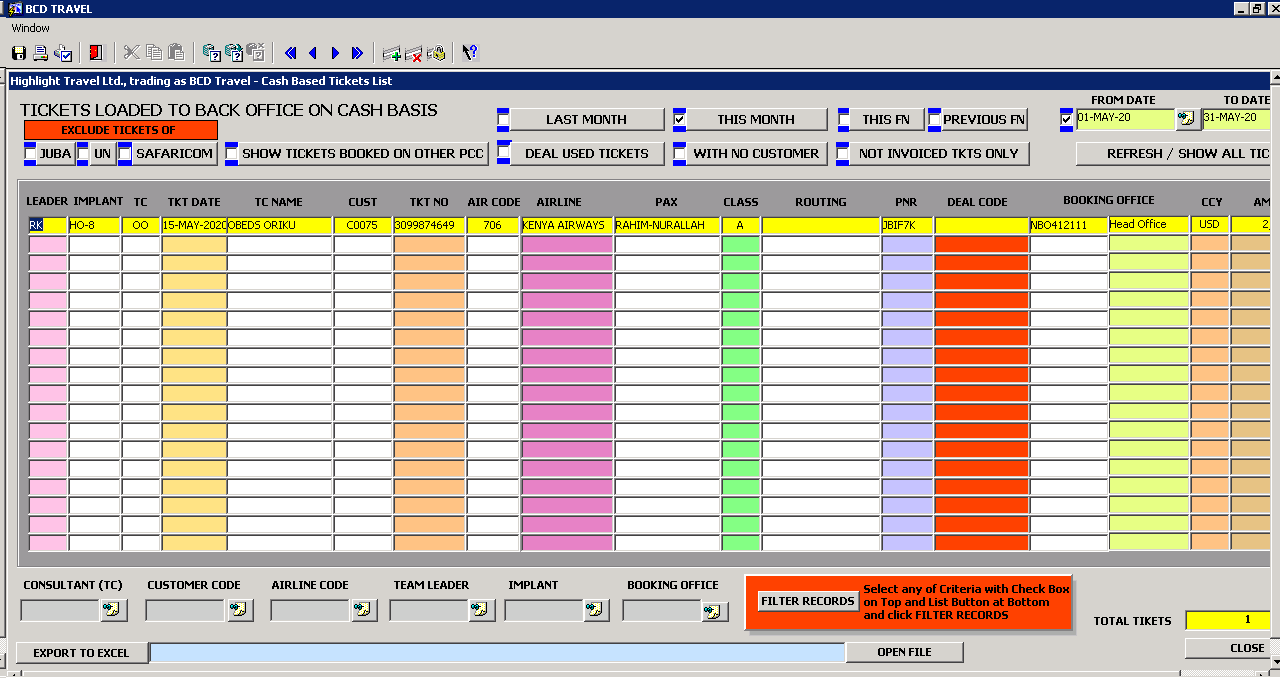Open Customer Code list-of-values button
The image size is (1280, 678).
240,609
